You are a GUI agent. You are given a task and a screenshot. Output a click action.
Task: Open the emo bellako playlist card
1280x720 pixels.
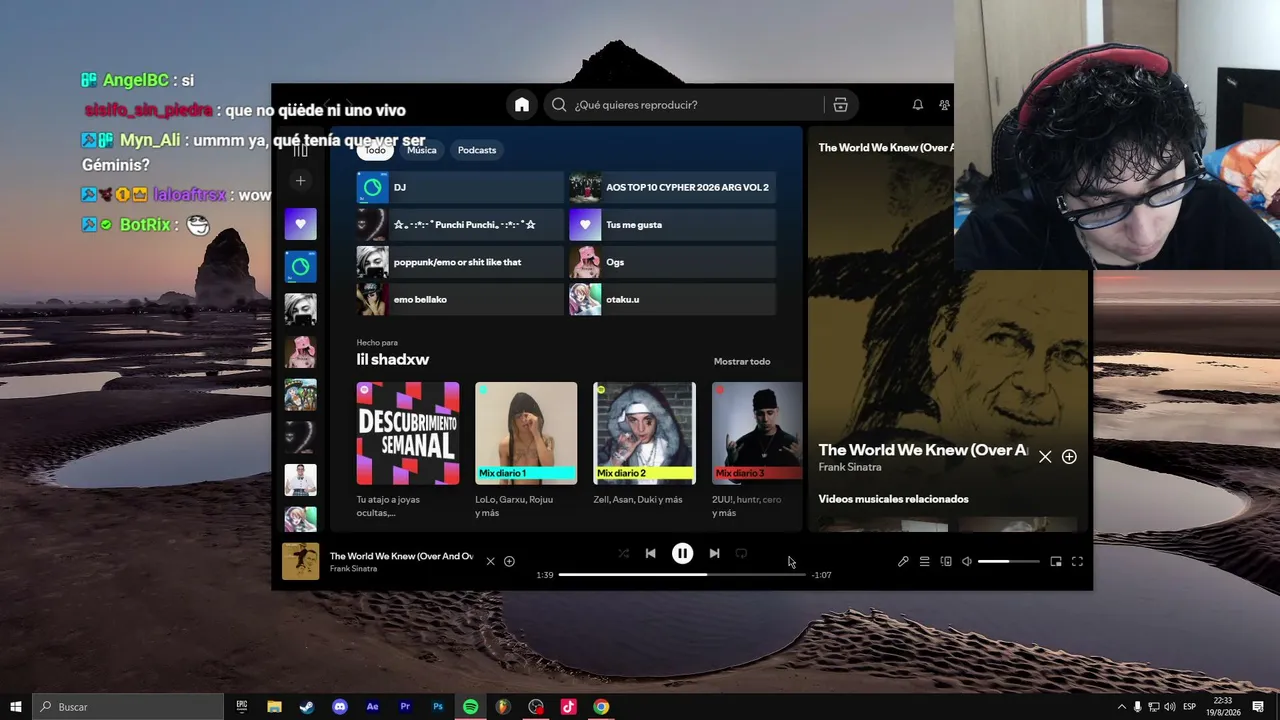tap(460, 299)
